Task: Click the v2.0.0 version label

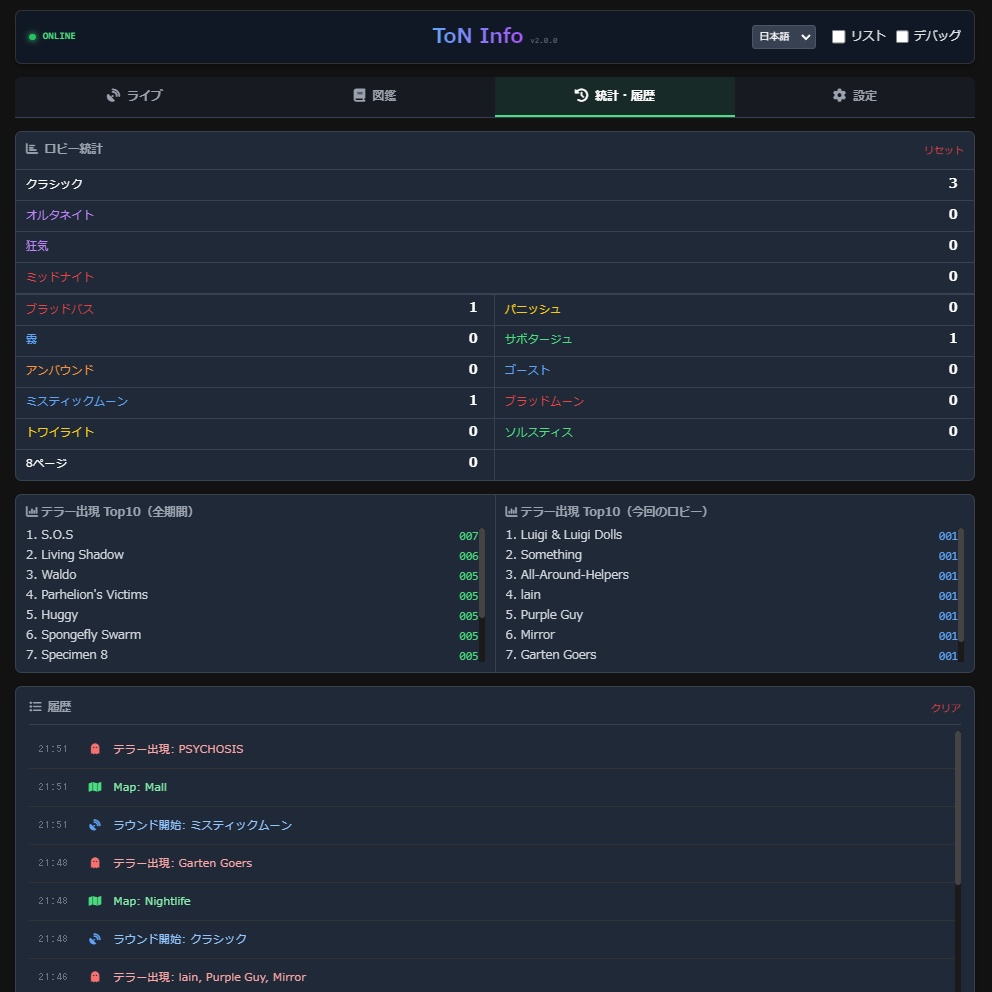Action: pos(543,40)
